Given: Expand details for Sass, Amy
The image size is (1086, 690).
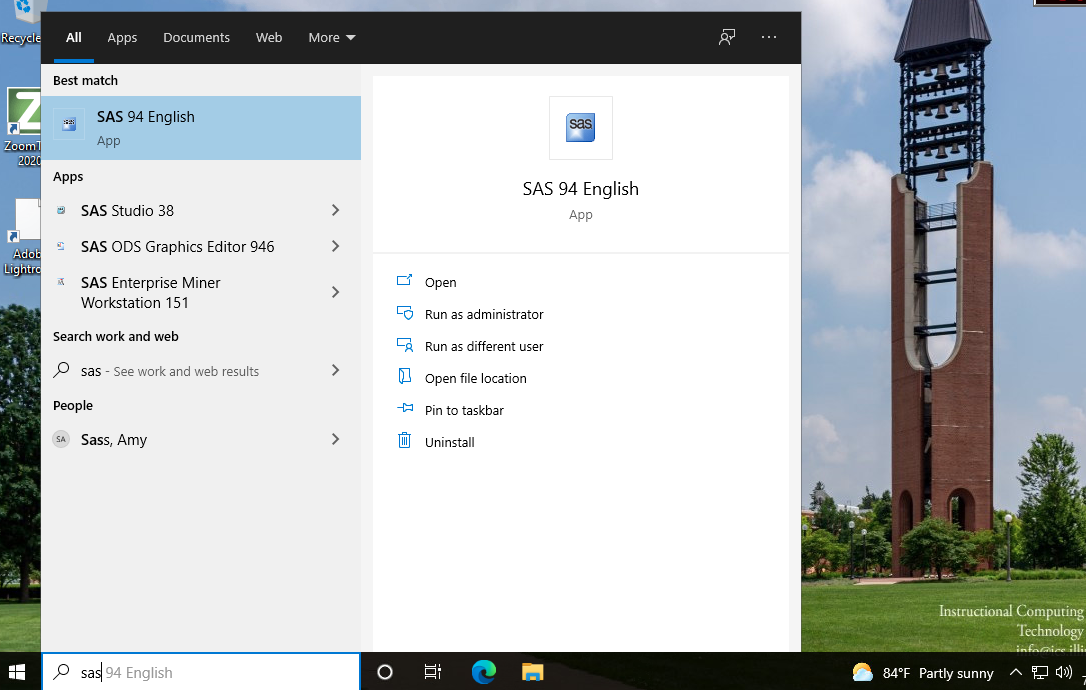Looking at the screenshot, I should tap(335, 439).
